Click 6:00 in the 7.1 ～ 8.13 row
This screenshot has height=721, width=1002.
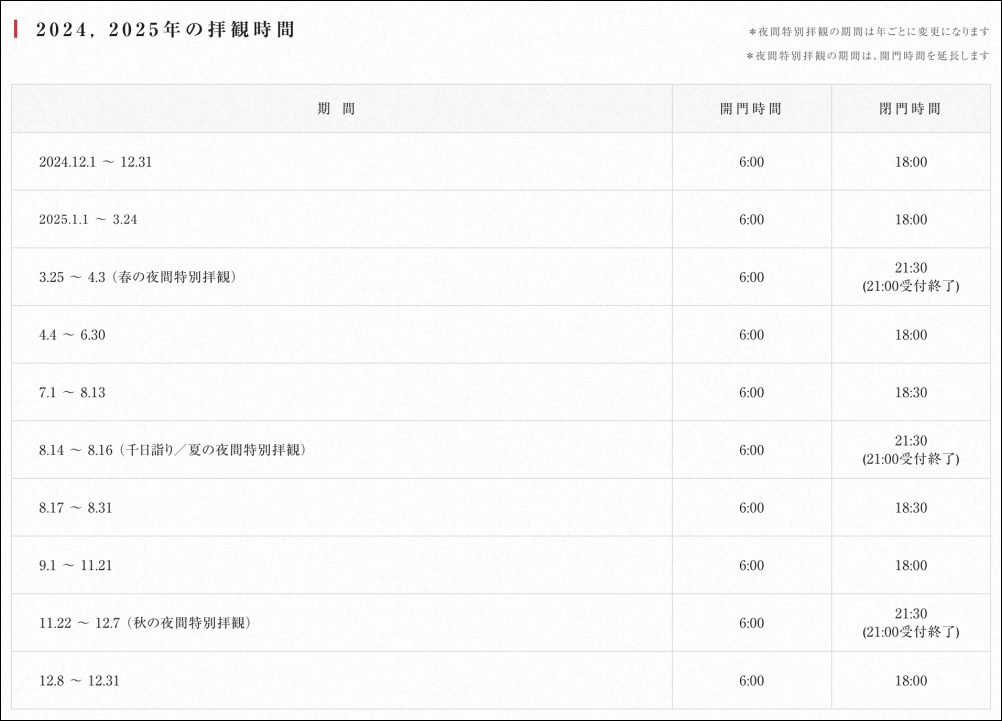752,392
